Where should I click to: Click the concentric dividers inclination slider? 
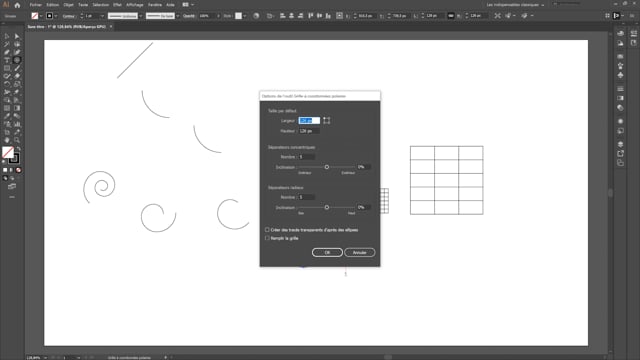[327, 167]
